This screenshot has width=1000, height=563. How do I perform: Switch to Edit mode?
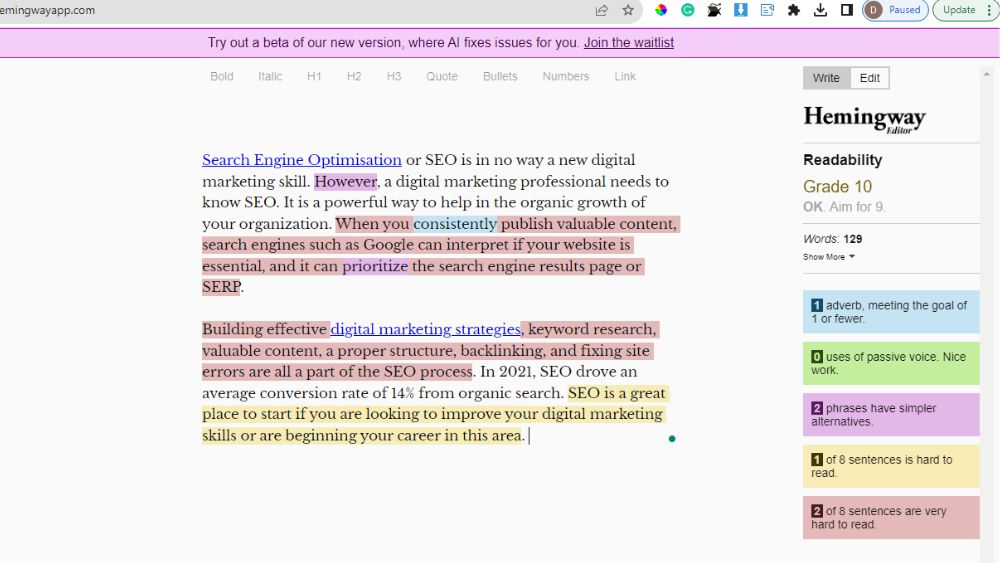[x=870, y=78]
